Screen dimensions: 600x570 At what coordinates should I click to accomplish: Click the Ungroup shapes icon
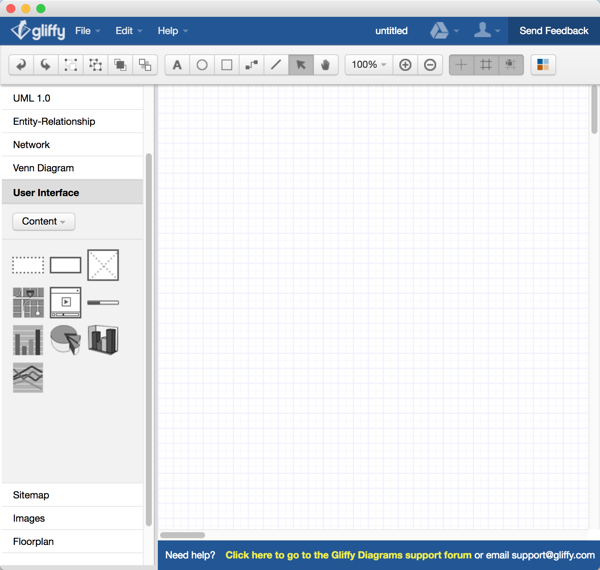(x=95, y=65)
